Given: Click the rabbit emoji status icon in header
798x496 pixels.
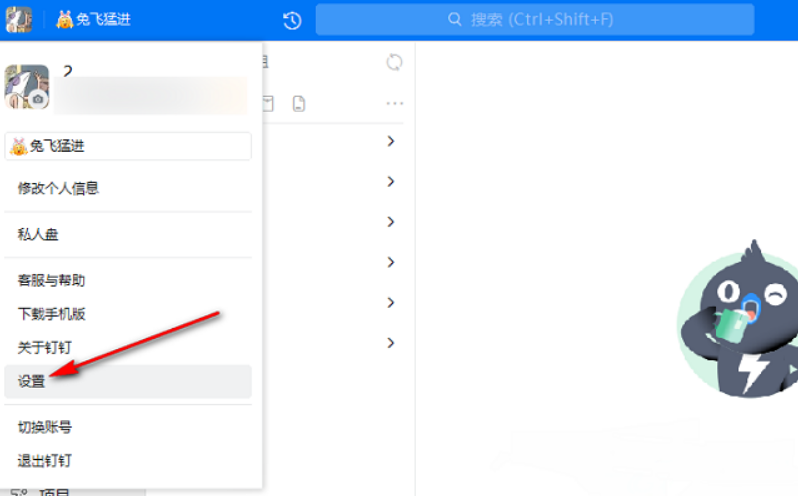Looking at the screenshot, I should coord(65,20).
